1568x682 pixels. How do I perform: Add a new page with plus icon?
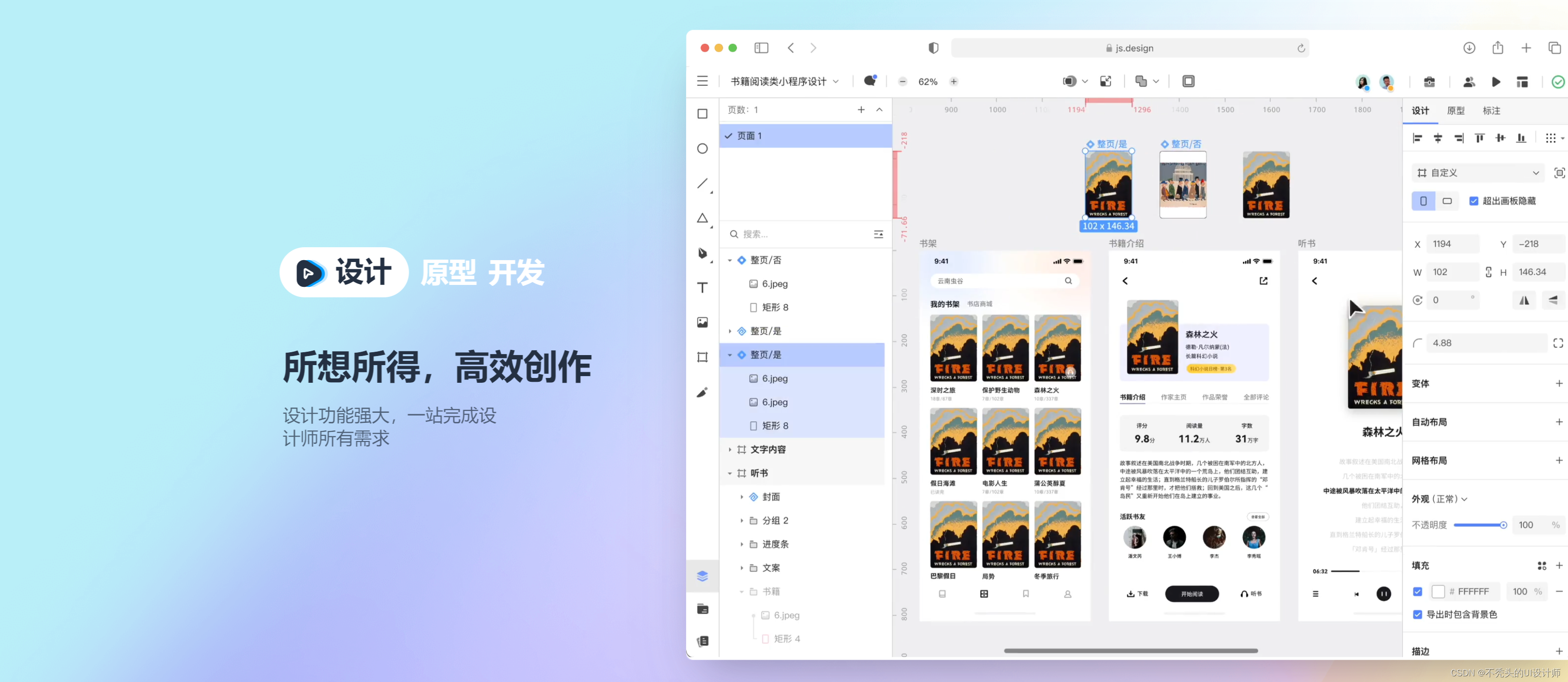tap(861, 109)
